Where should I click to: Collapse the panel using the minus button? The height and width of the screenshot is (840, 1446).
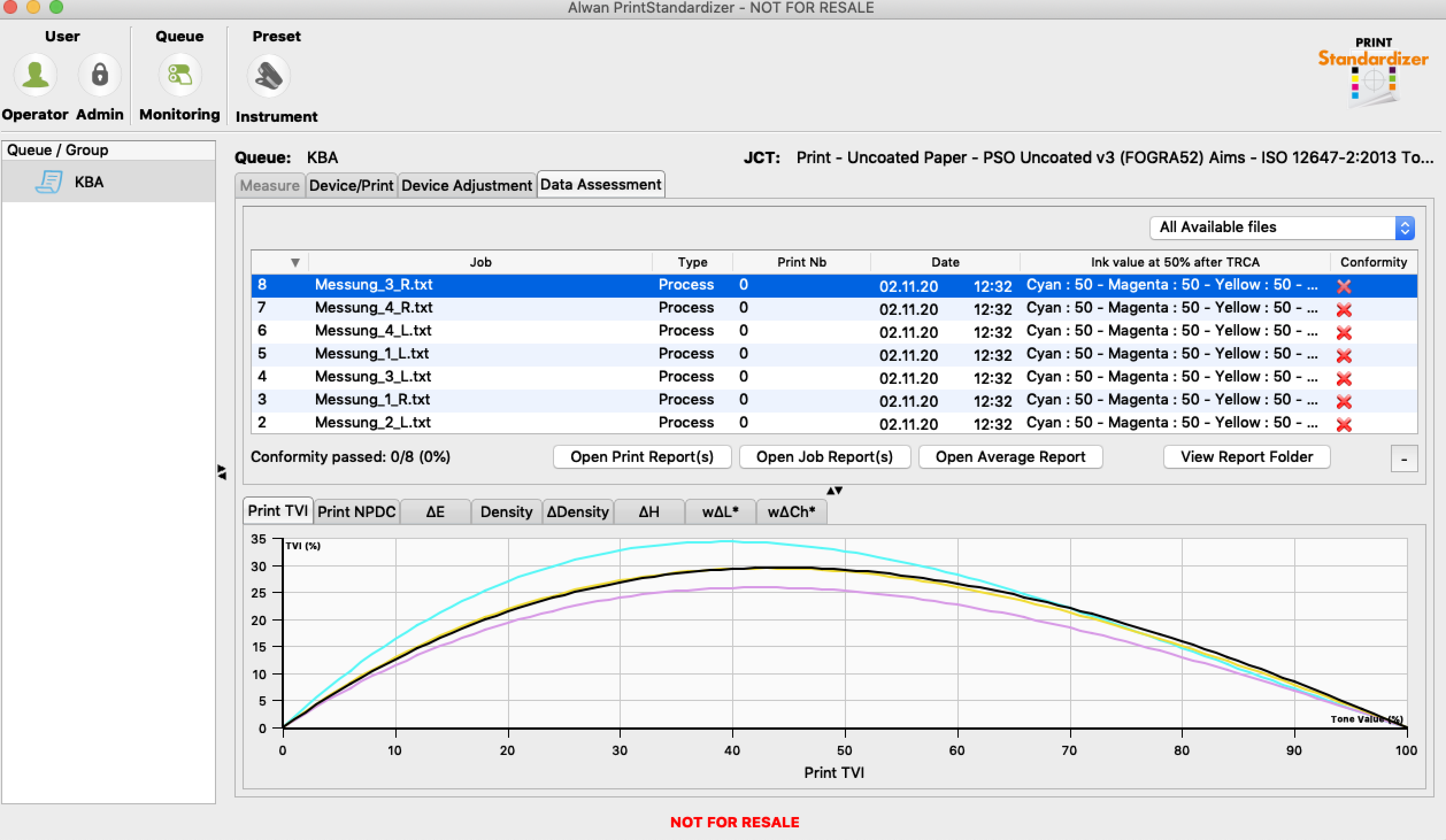coord(1403,458)
